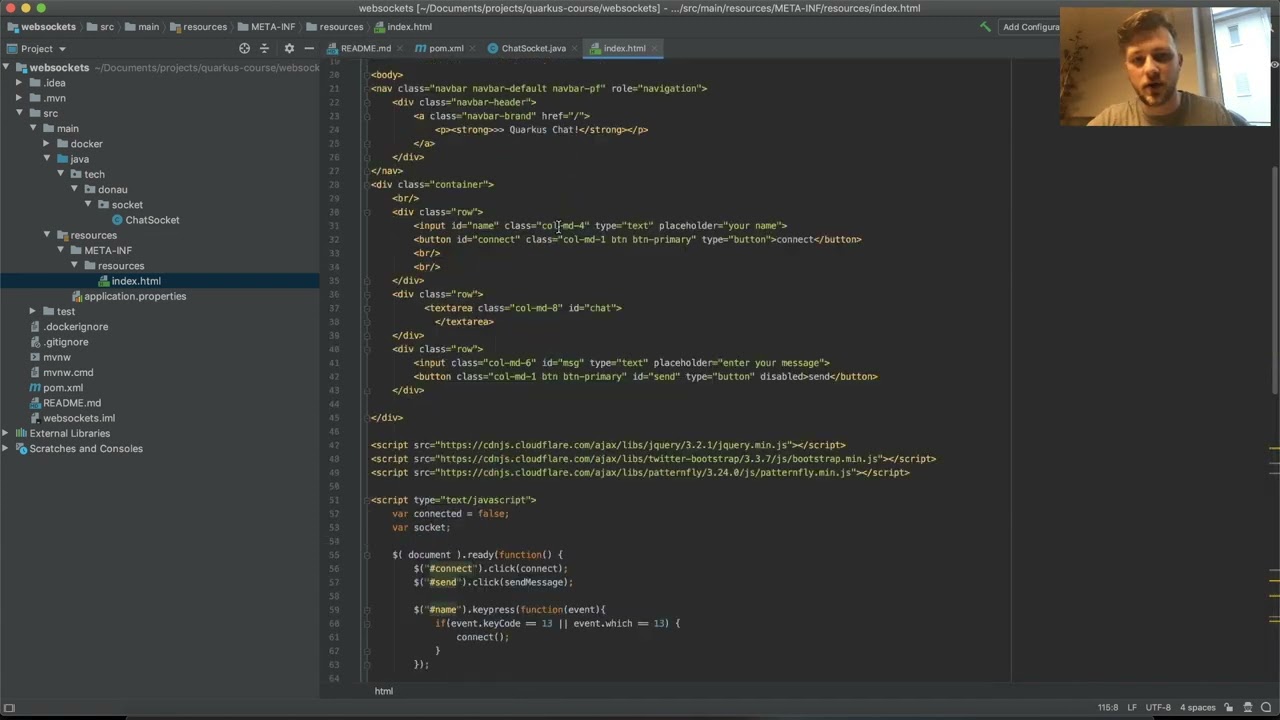Collapse the main folder arrow

click(33, 128)
